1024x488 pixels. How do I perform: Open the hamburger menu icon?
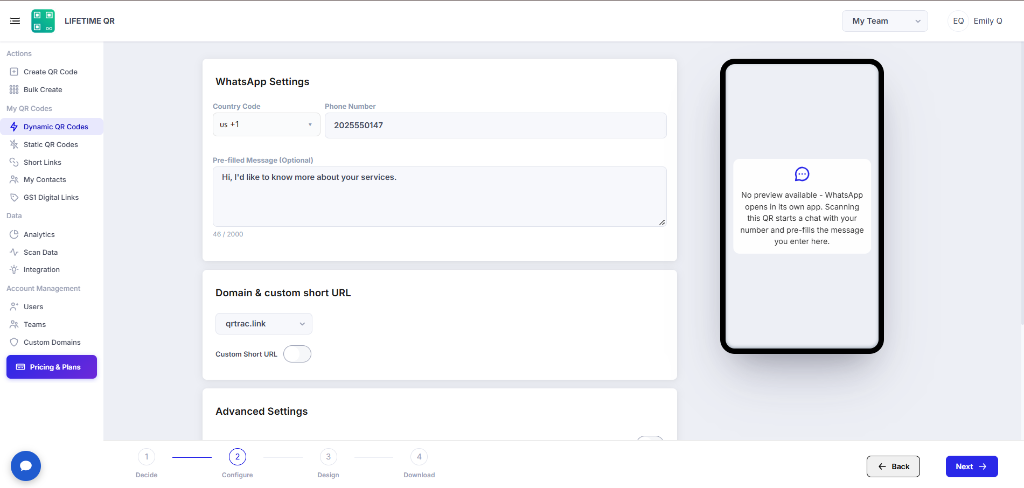[x=15, y=21]
